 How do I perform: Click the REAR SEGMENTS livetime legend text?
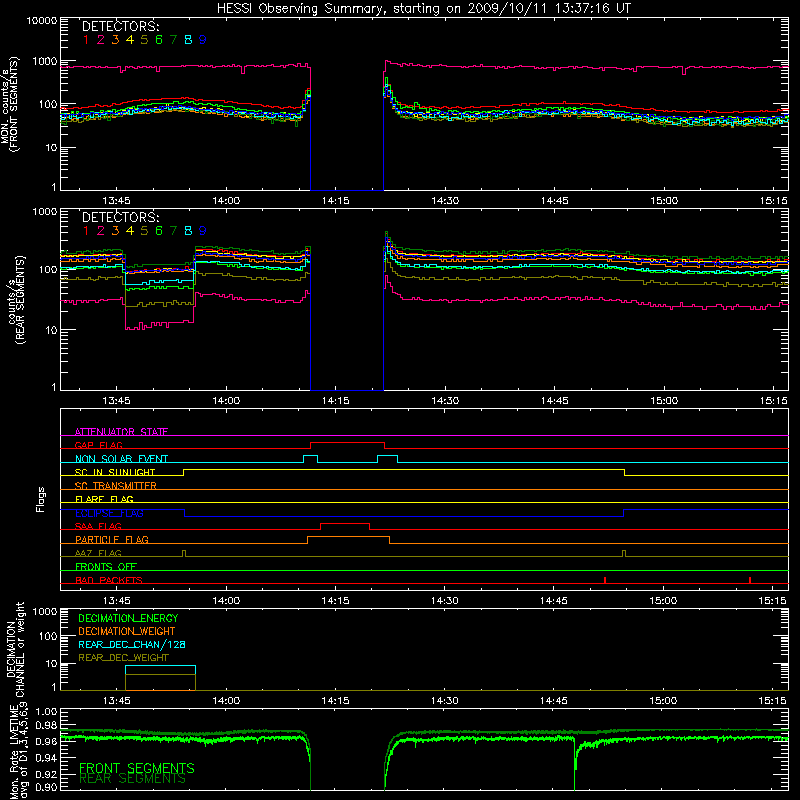132,779
